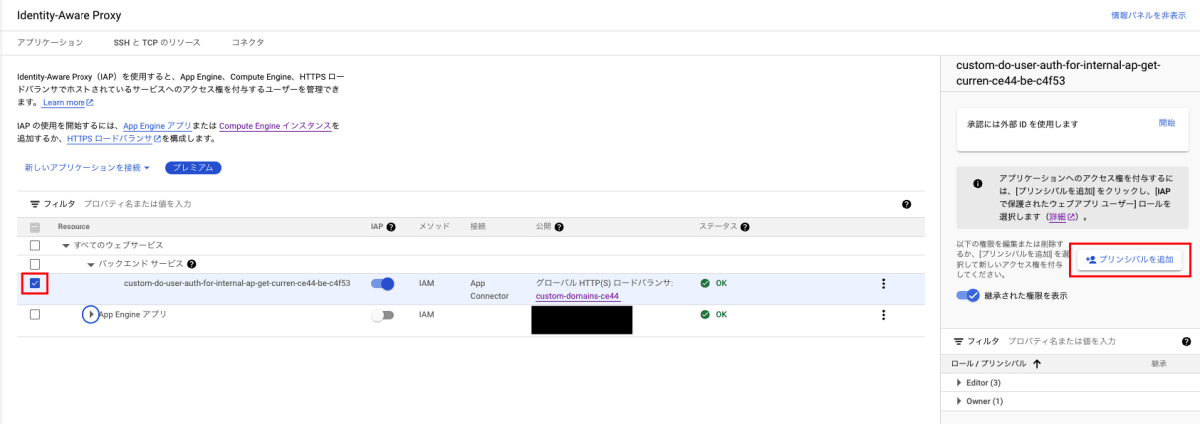Viewport: 1200px width, 424px height.
Task: Open three-dot menu for custom-do-user-auth row
Action: pos(883,284)
